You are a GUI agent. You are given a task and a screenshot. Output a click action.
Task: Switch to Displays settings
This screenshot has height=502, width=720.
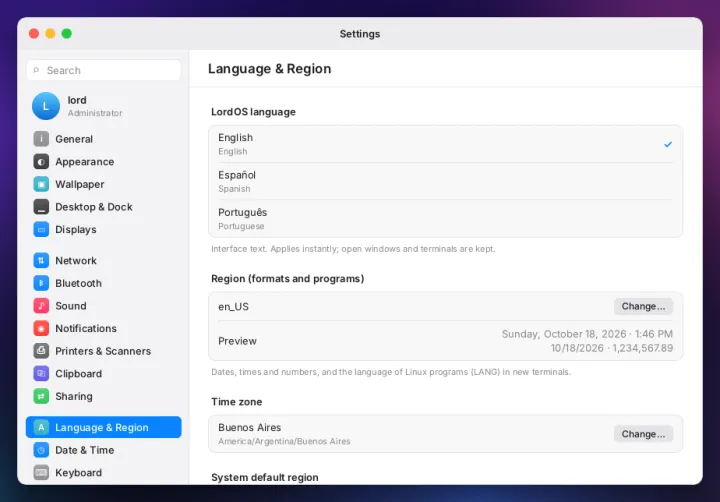tap(103, 229)
